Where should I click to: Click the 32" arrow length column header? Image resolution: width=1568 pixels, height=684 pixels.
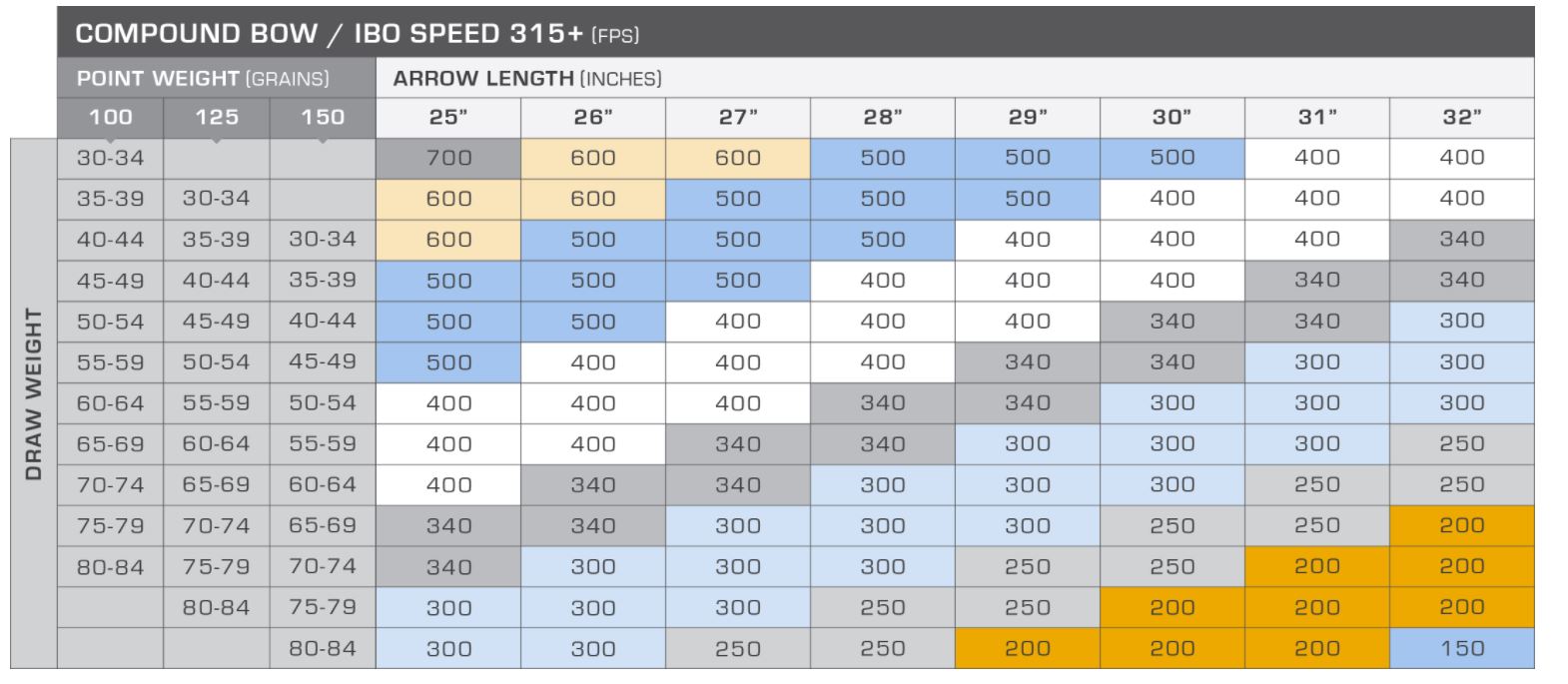pyautogui.click(x=1462, y=118)
